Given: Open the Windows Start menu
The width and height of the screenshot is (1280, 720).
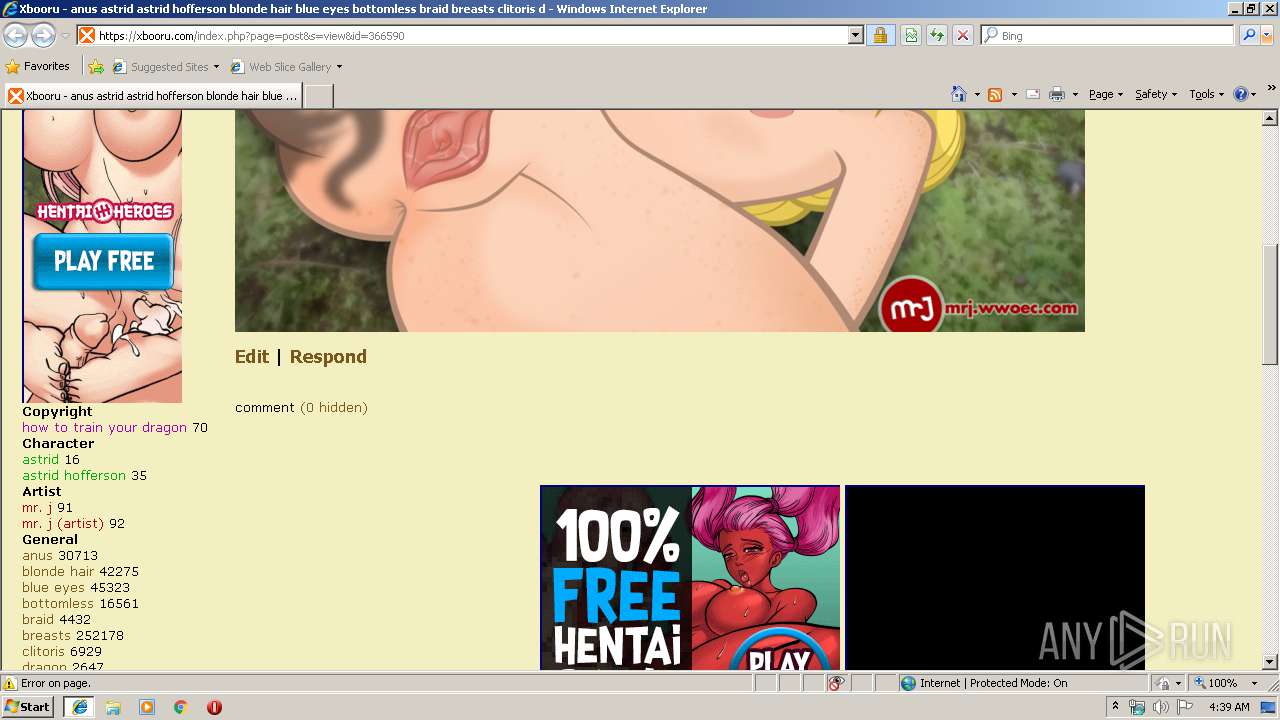Looking at the screenshot, I should (28, 707).
